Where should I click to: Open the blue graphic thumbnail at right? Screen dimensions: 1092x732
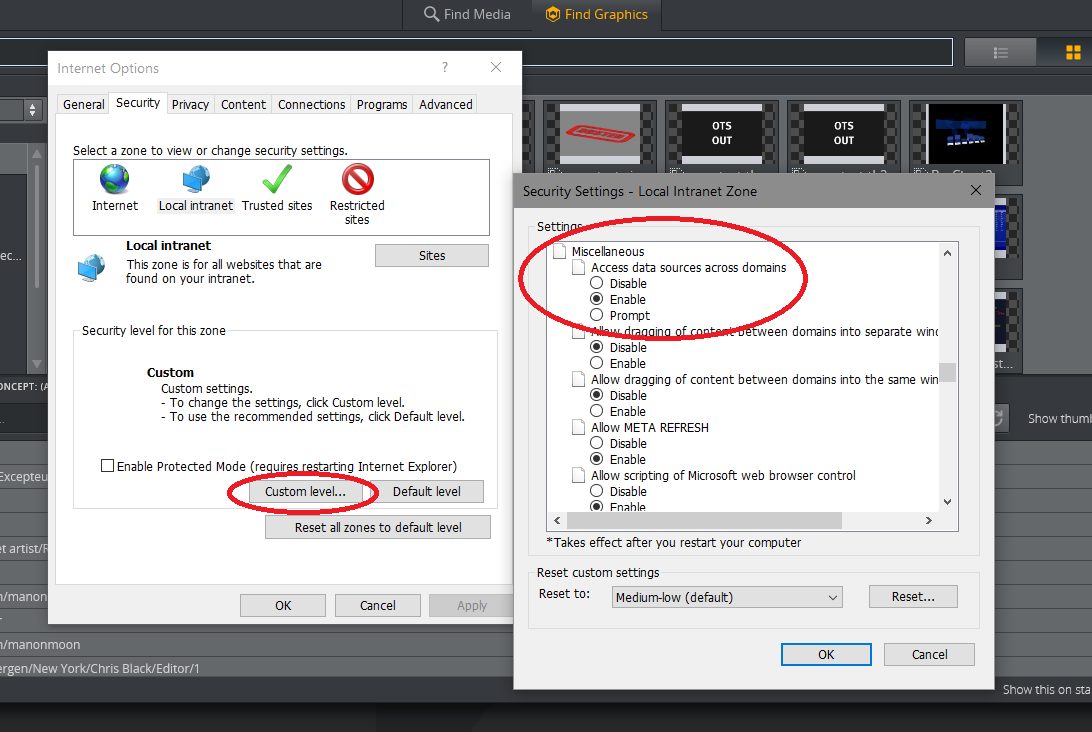(x=965, y=134)
